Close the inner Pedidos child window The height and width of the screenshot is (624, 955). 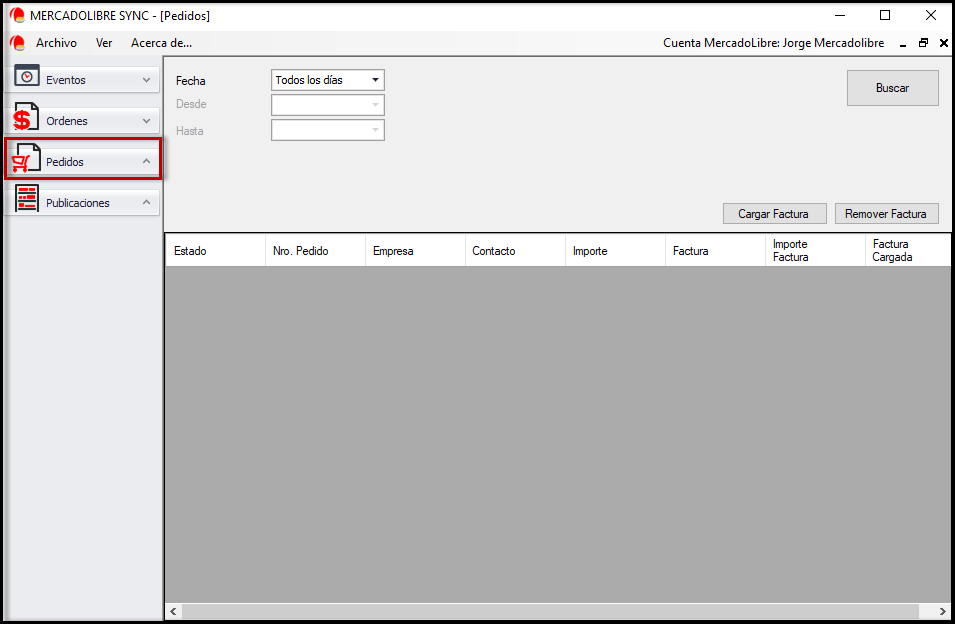tap(943, 43)
